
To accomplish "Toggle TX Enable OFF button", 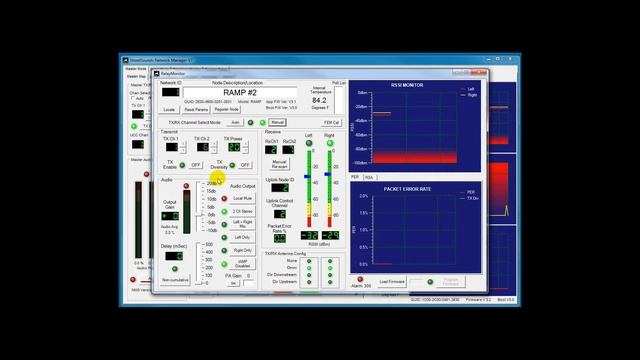I will [x=196, y=165].
